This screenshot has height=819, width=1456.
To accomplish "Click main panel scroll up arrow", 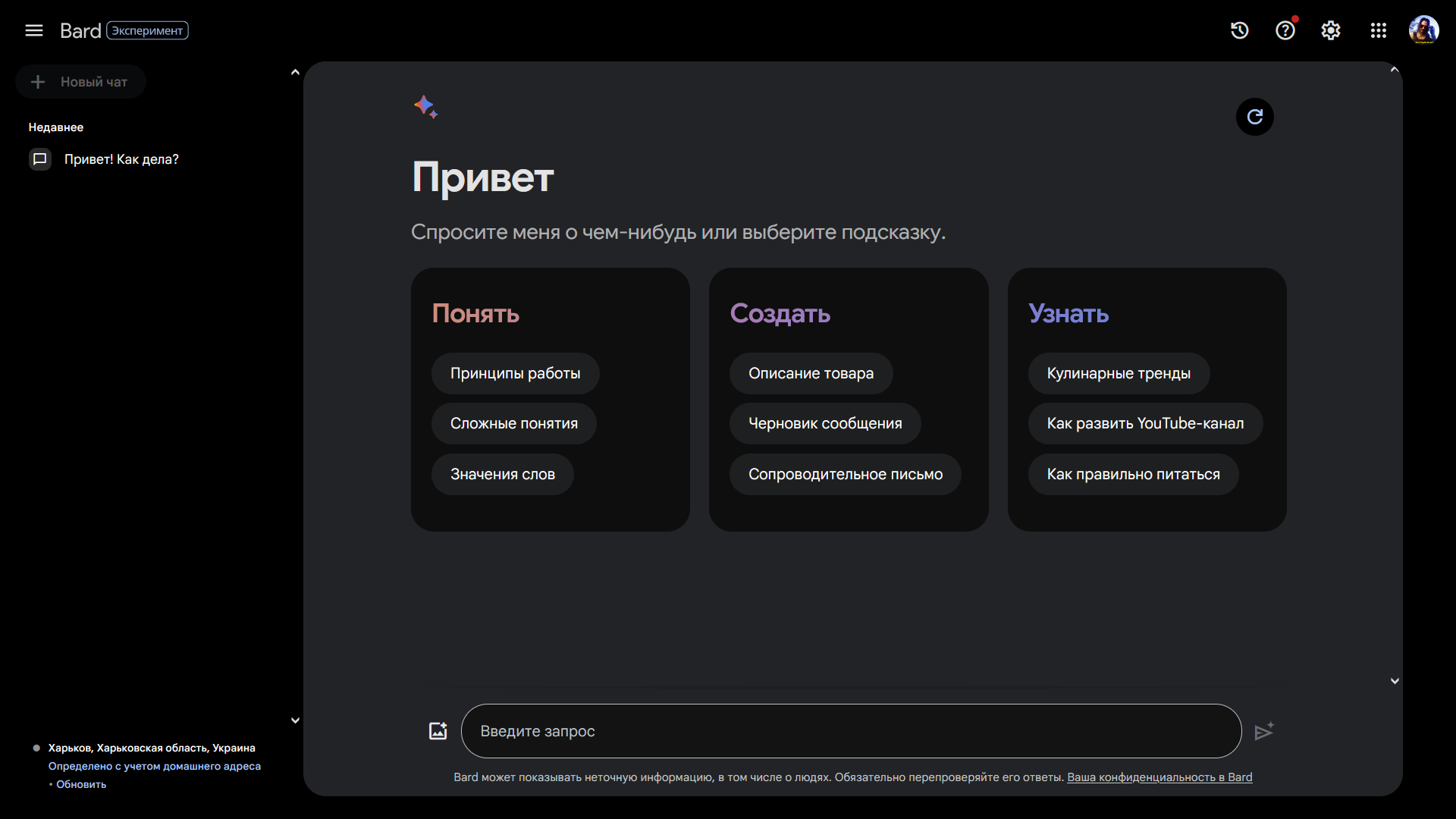I will [1395, 70].
